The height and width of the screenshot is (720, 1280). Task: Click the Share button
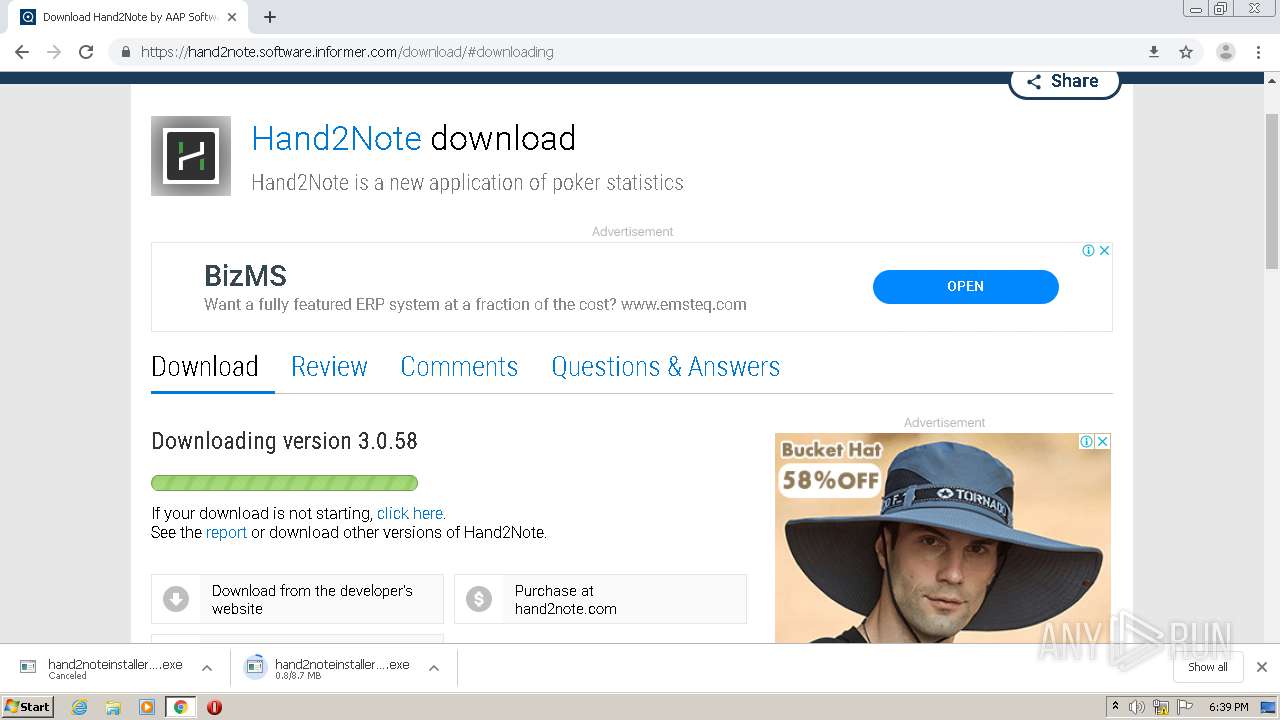1064,81
